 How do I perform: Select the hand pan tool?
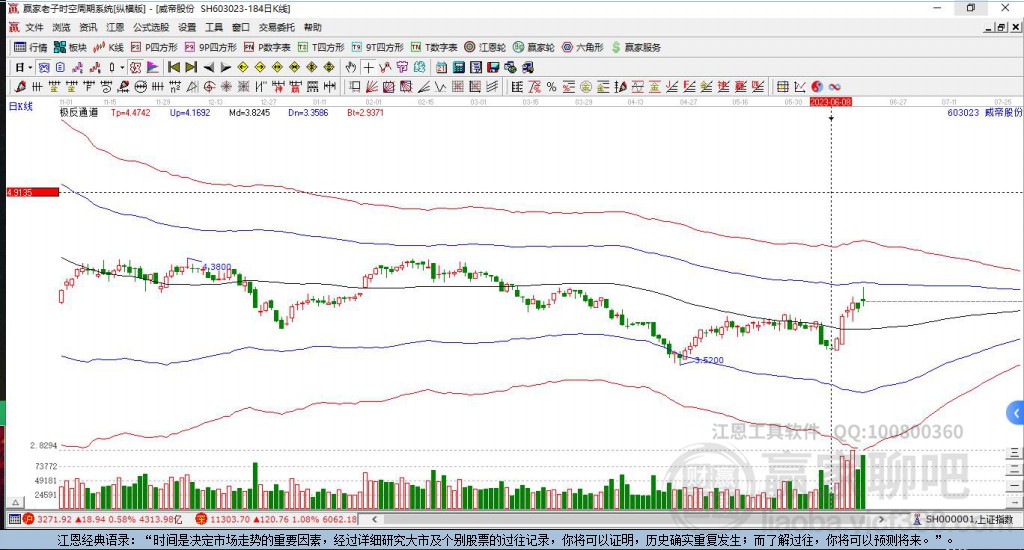tap(351, 67)
